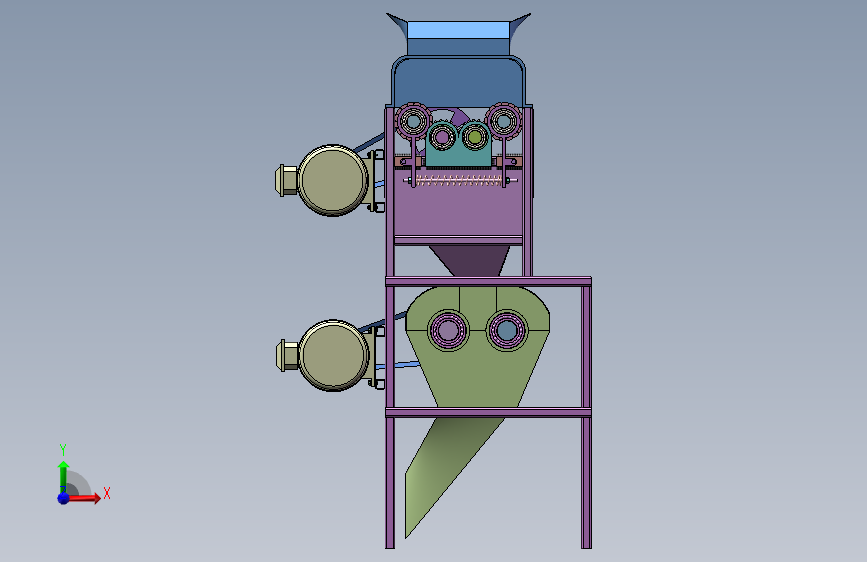Screen dimensions: 867x562
Task: Select left bearing ring on green housing
Action: point(448,330)
